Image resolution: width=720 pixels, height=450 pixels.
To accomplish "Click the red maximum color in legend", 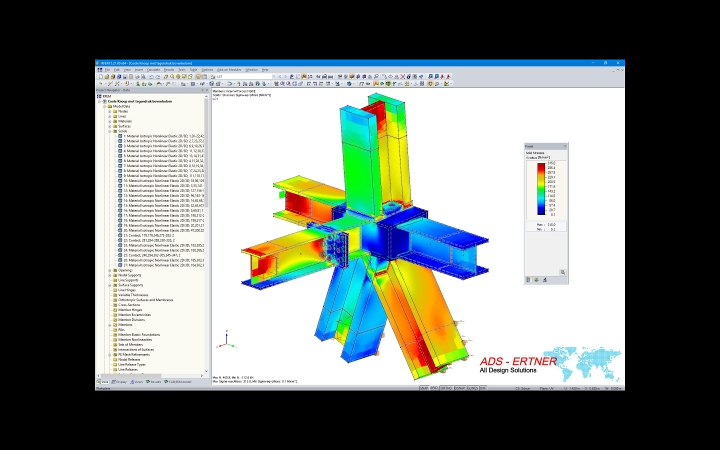I will click(x=541, y=166).
